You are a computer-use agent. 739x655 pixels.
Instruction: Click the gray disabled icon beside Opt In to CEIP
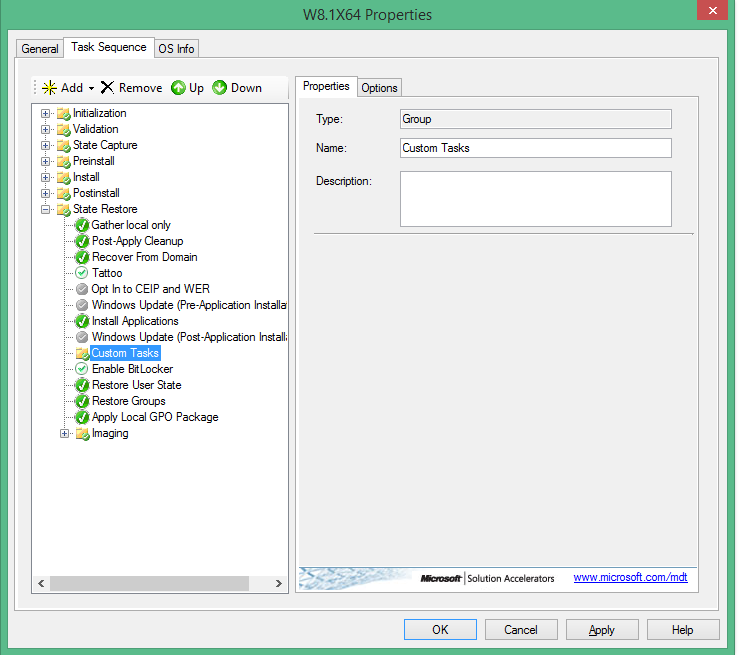coord(82,289)
